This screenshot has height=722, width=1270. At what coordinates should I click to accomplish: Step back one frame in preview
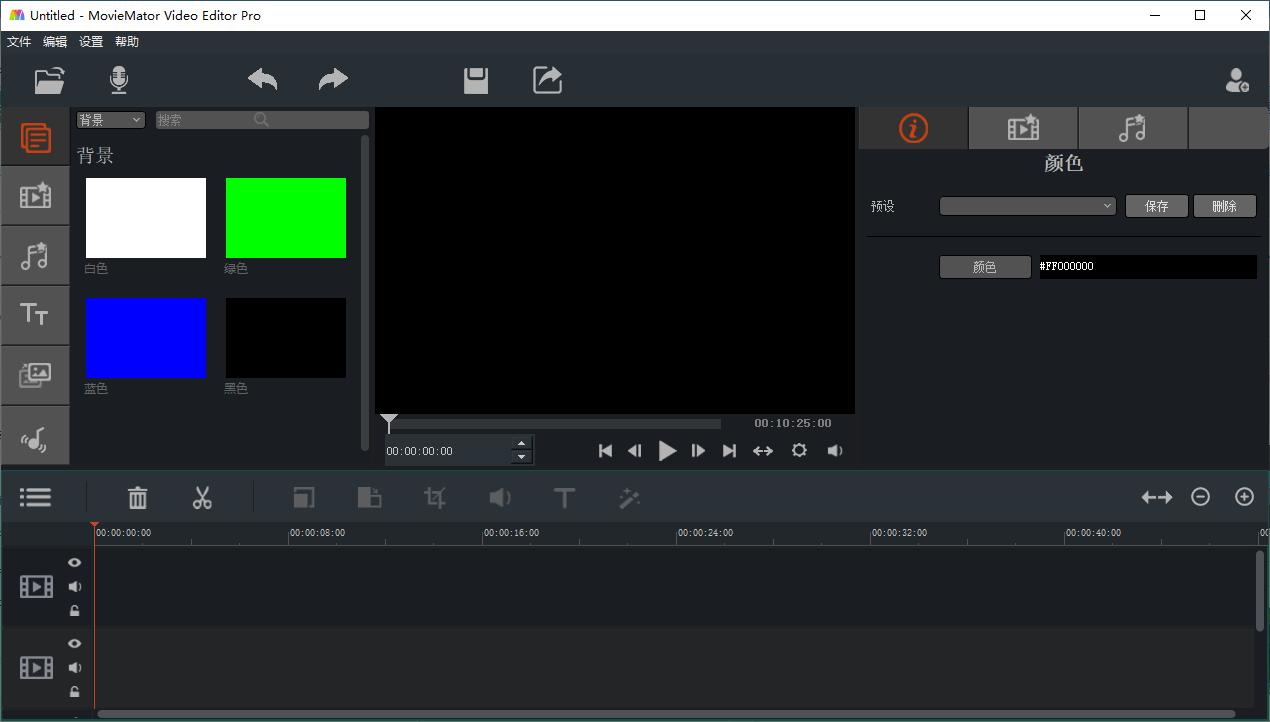[x=635, y=451]
